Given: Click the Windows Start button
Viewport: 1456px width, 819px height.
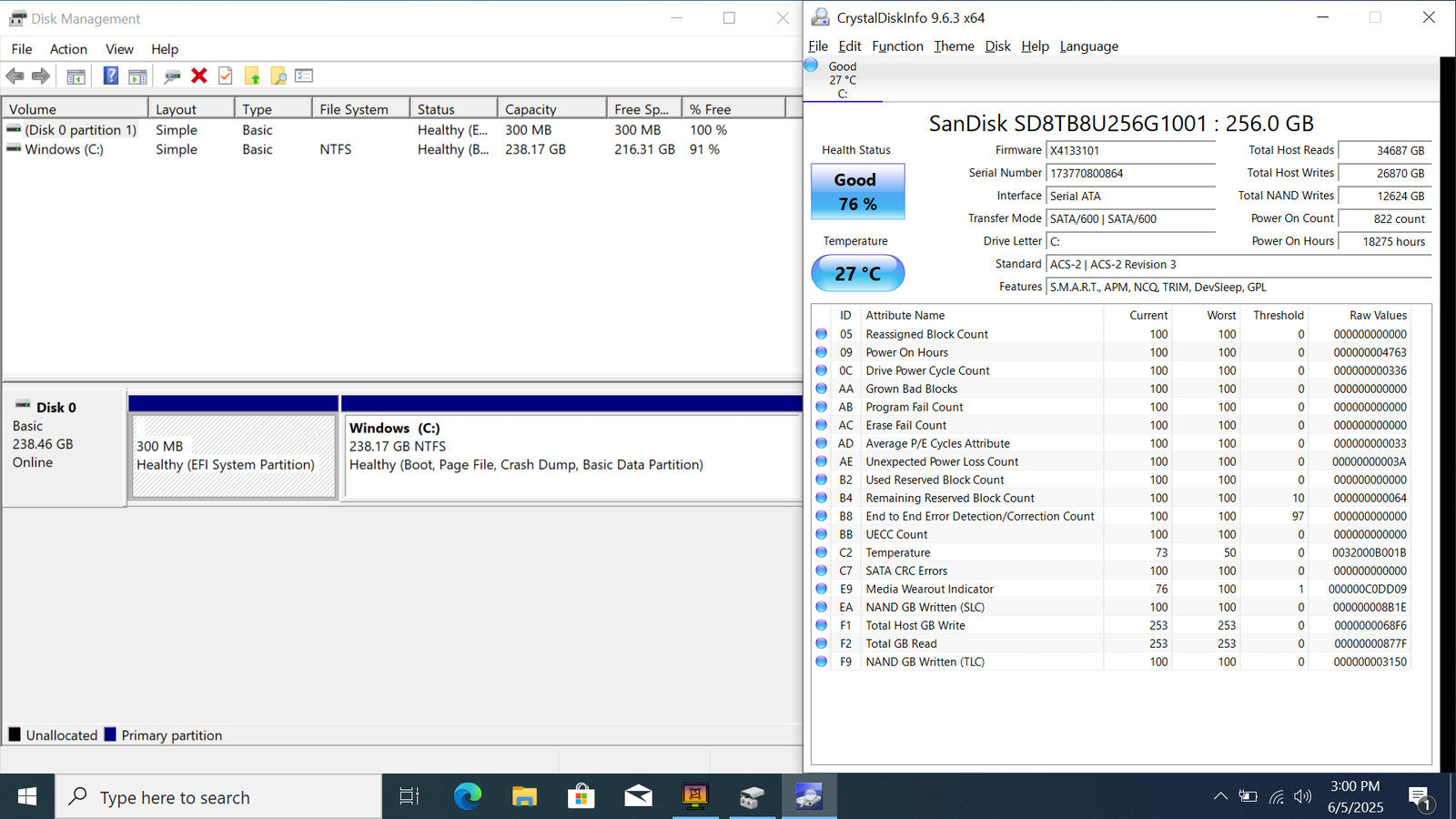Looking at the screenshot, I should click(27, 797).
